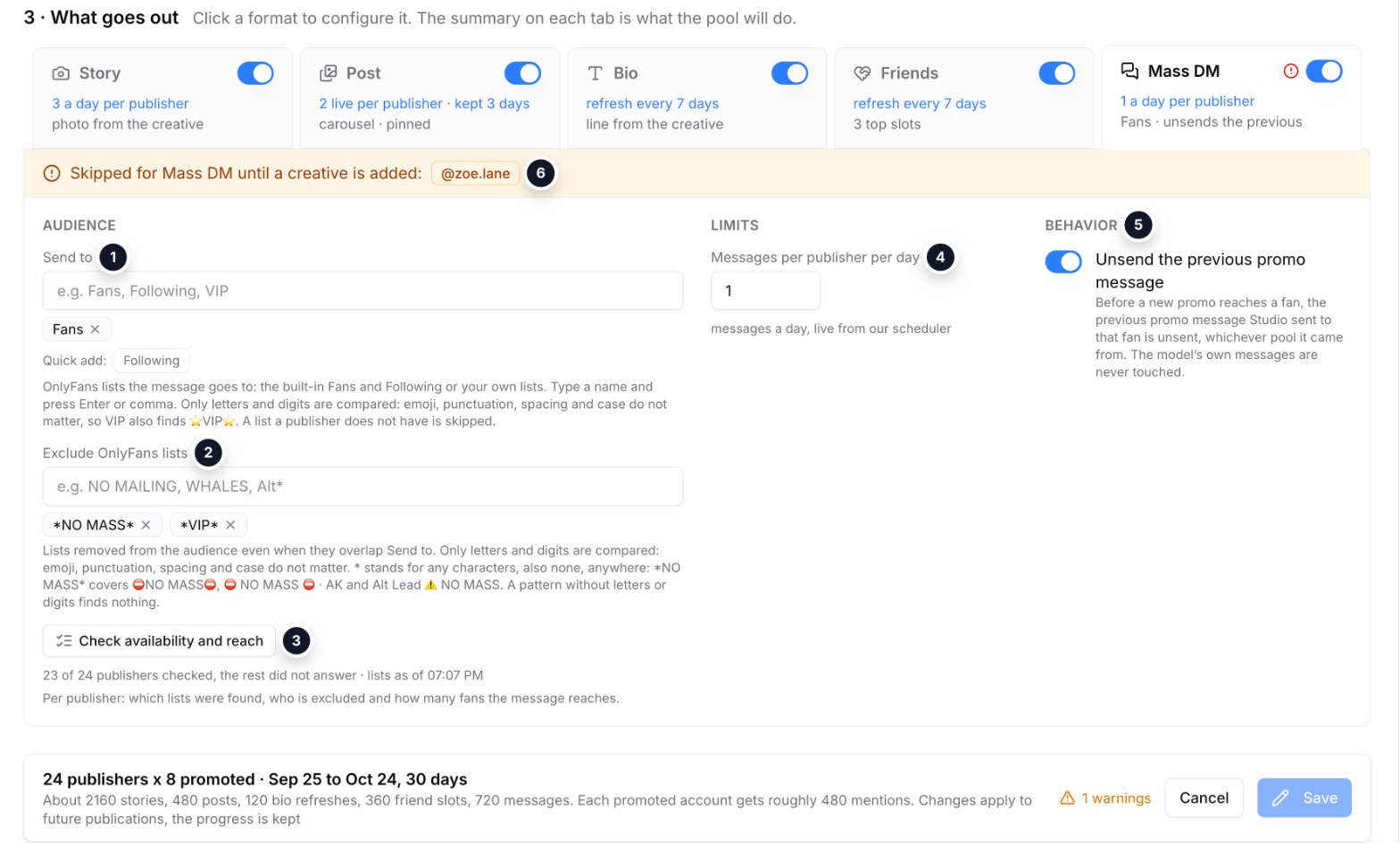Click 'messages a day, live from our scheduler'
1400x843 pixels.
click(831, 329)
